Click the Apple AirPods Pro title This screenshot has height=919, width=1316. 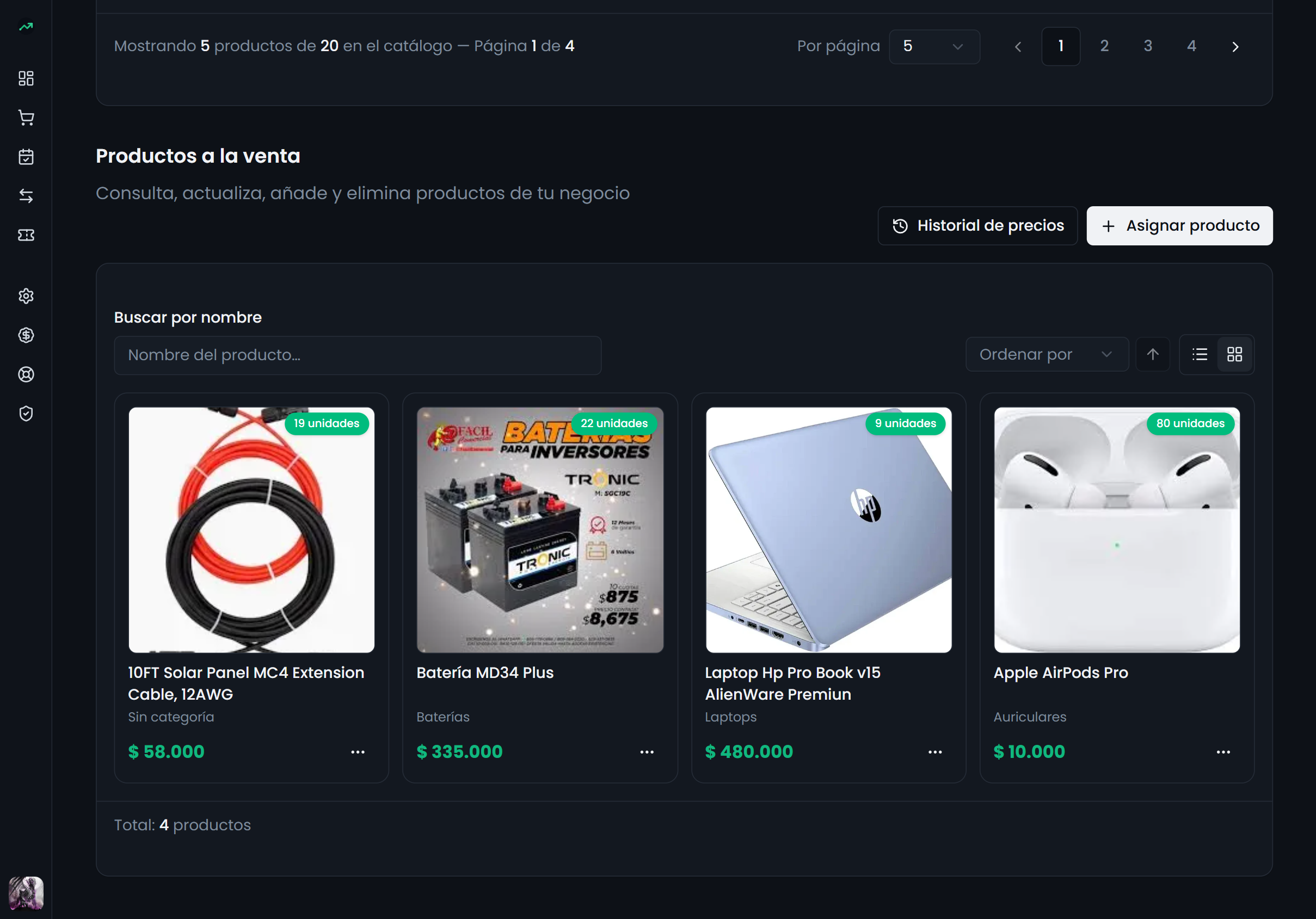(x=1061, y=673)
